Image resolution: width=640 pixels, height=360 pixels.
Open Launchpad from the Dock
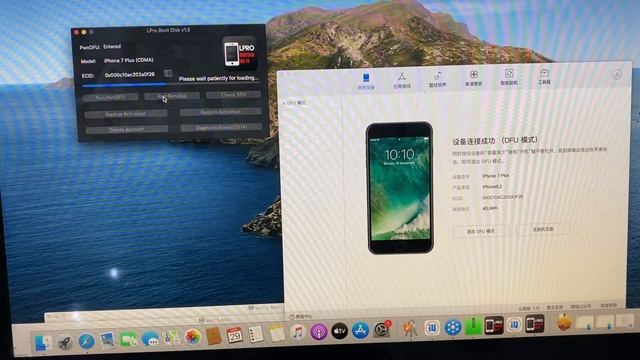[64, 342]
